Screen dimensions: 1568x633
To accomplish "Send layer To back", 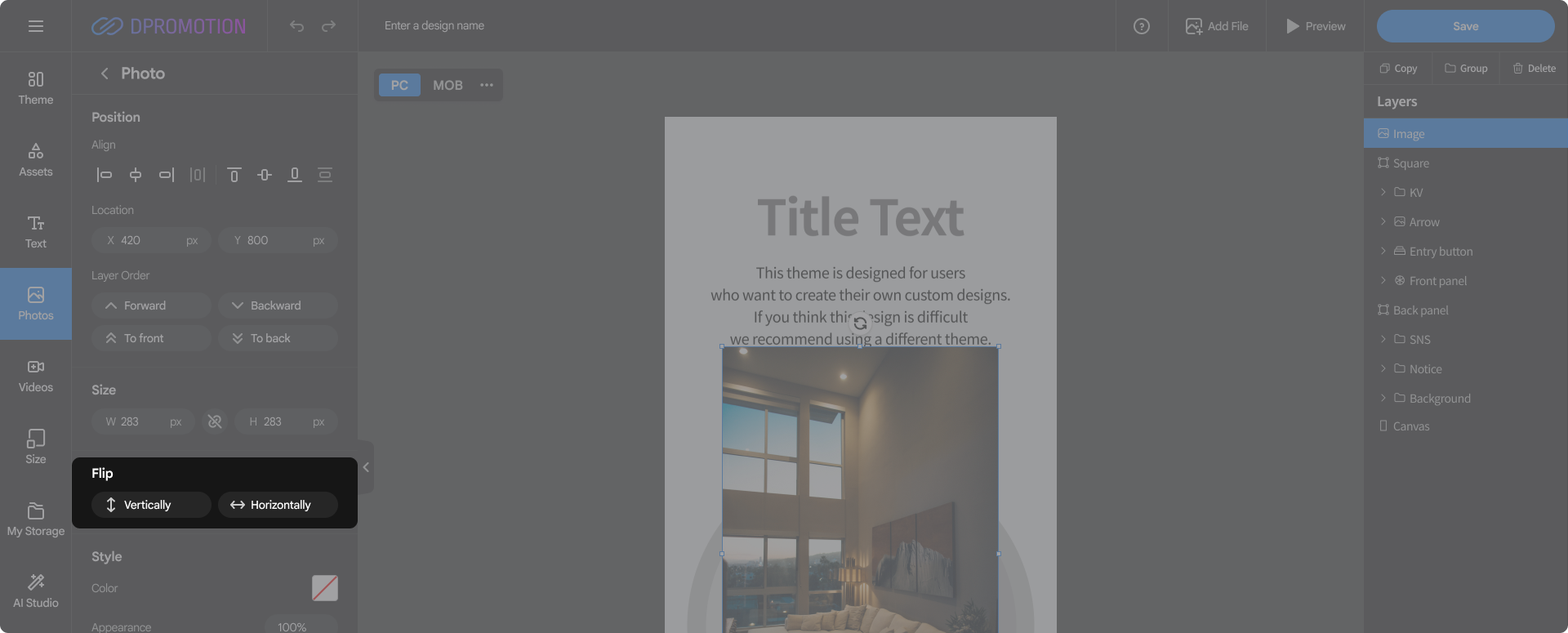I will pos(278,338).
